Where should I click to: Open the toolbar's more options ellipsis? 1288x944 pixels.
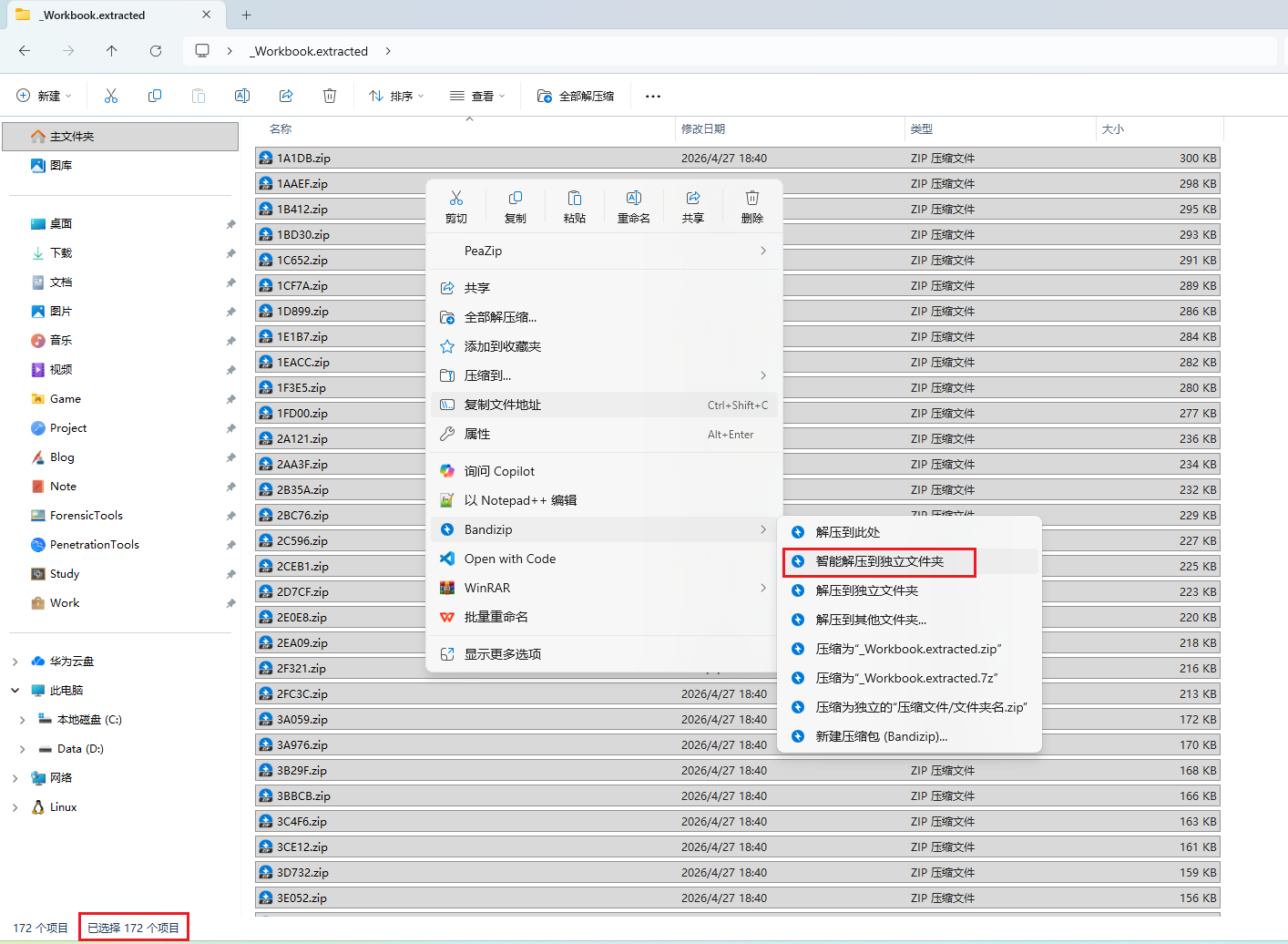pyautogui.click(x=653, y=96)
